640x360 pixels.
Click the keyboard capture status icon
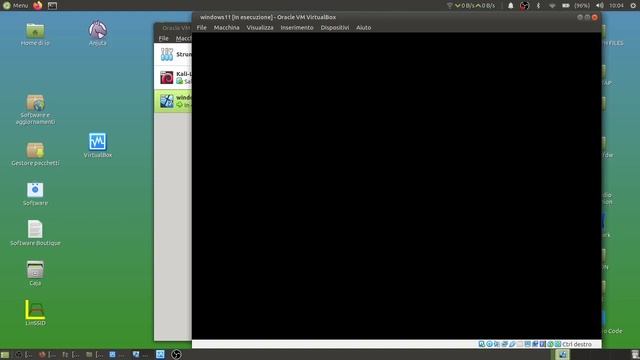tap(558, 344)
